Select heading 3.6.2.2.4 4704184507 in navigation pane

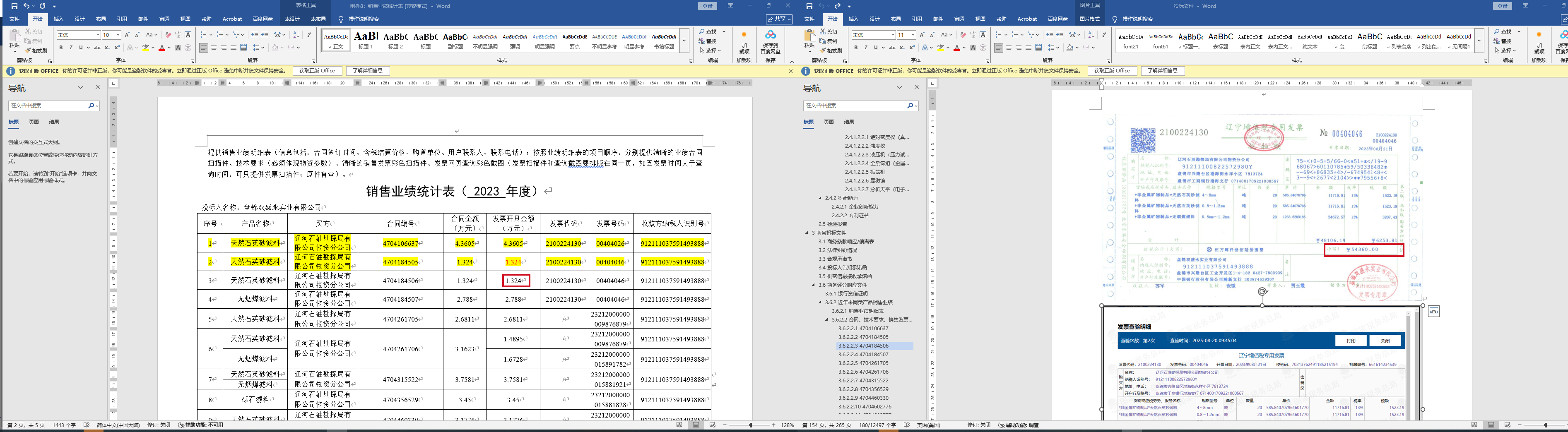pyautogui.click(x=863, y=354)
